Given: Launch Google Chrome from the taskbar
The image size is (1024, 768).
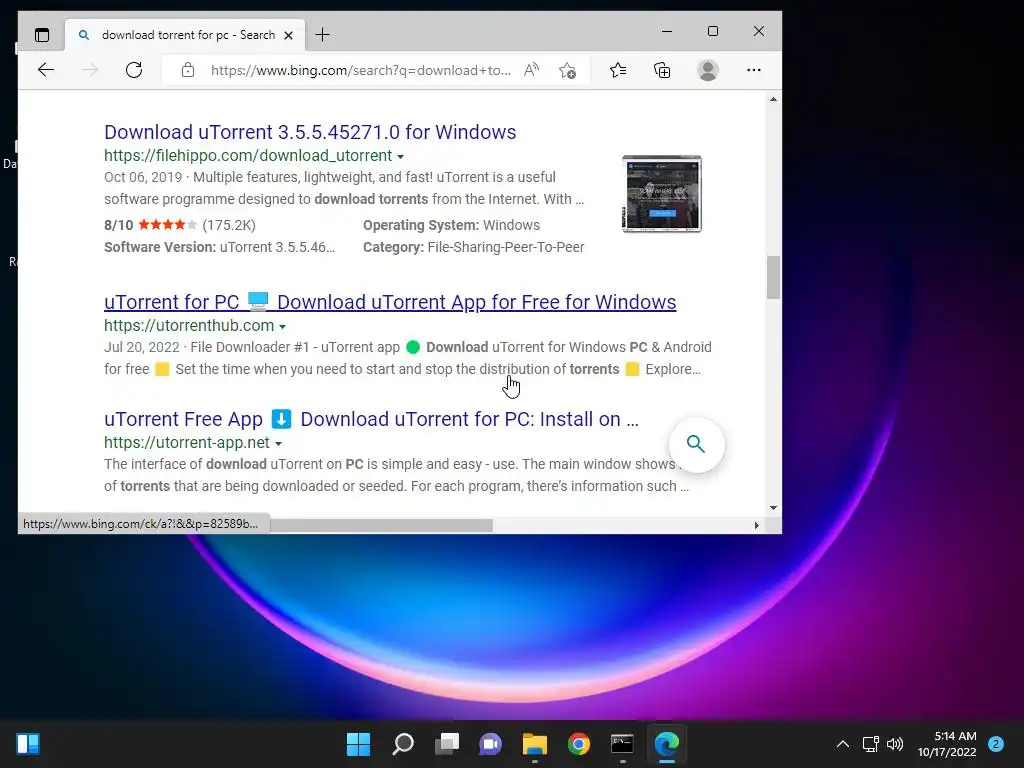Looking at the screenshot, I should pyautogui.click(x=579, y=744).
